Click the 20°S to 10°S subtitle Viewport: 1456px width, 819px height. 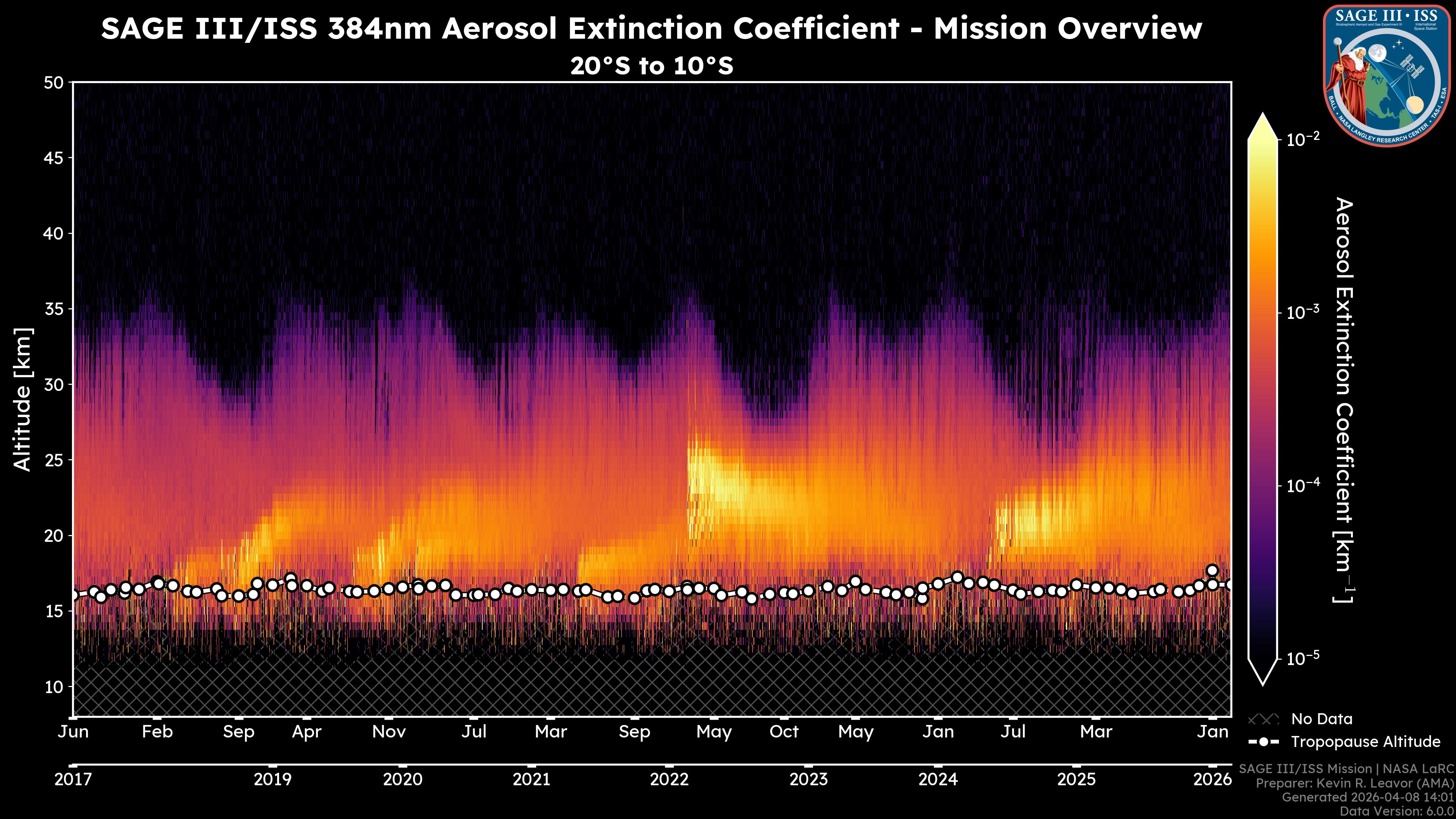652,66
